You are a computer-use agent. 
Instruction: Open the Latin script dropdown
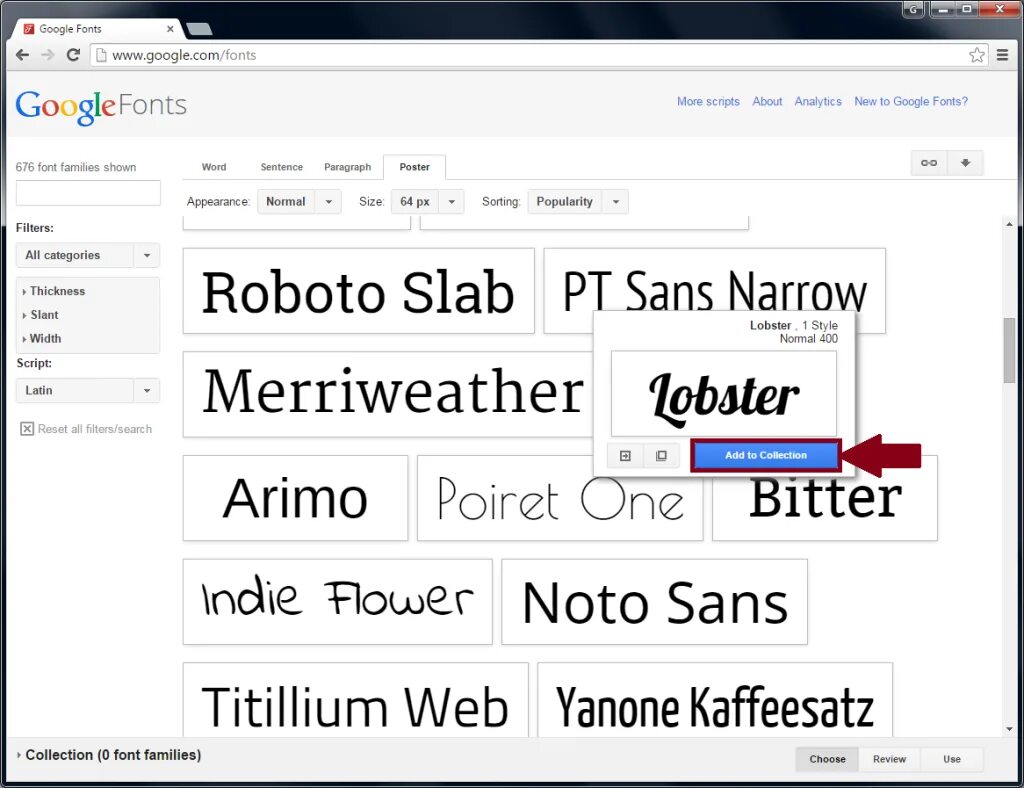(88, 390)
